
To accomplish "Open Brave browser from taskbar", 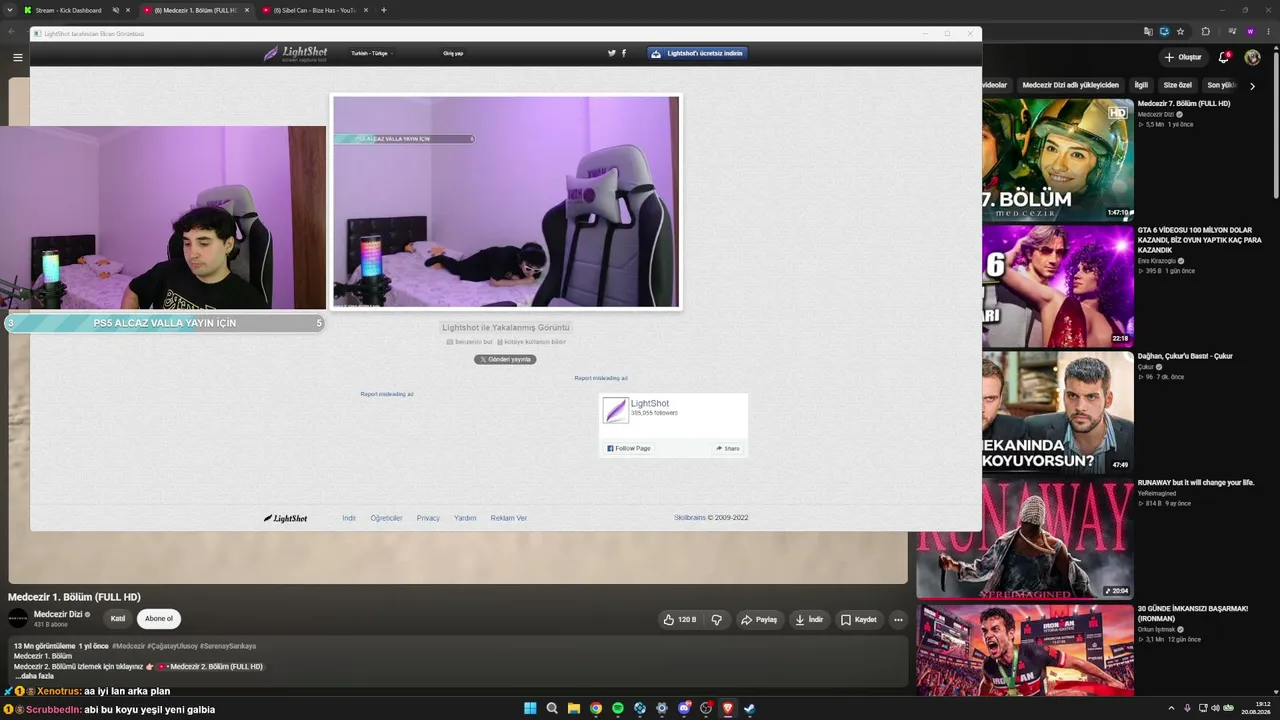I will 728,708.
